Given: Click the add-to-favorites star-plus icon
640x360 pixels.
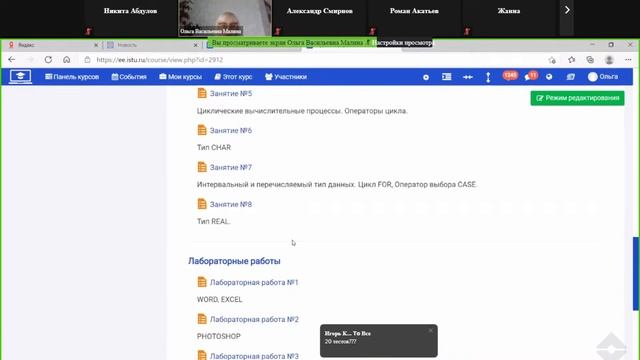Looking at the screenshot, I should [x=552, y=60].
